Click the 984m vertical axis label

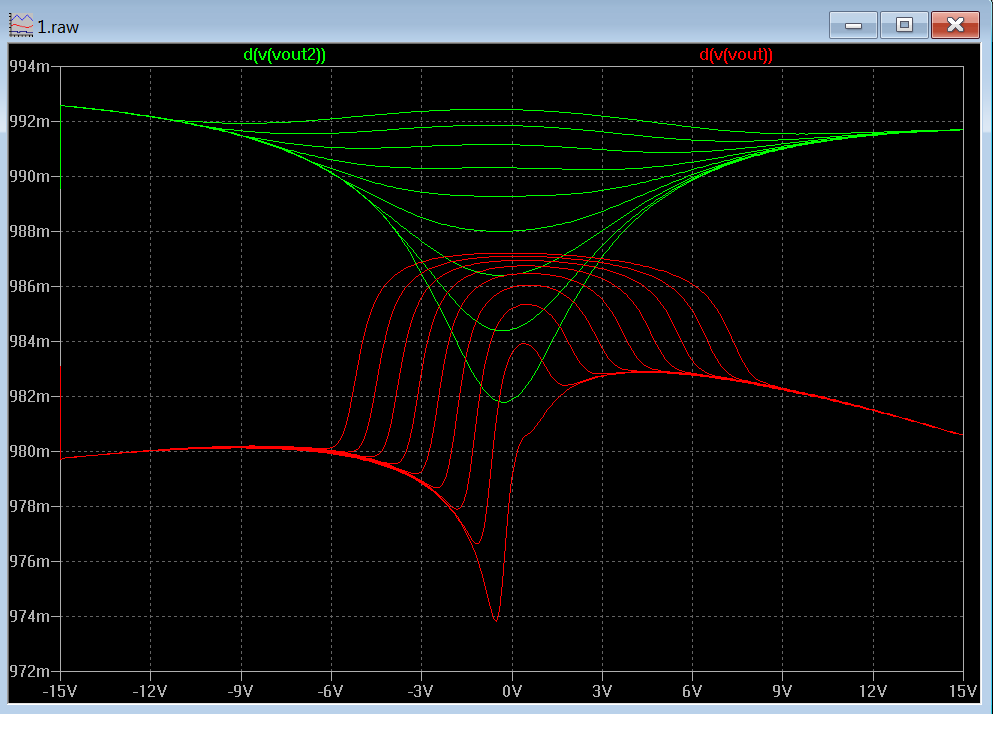point(29,342)
